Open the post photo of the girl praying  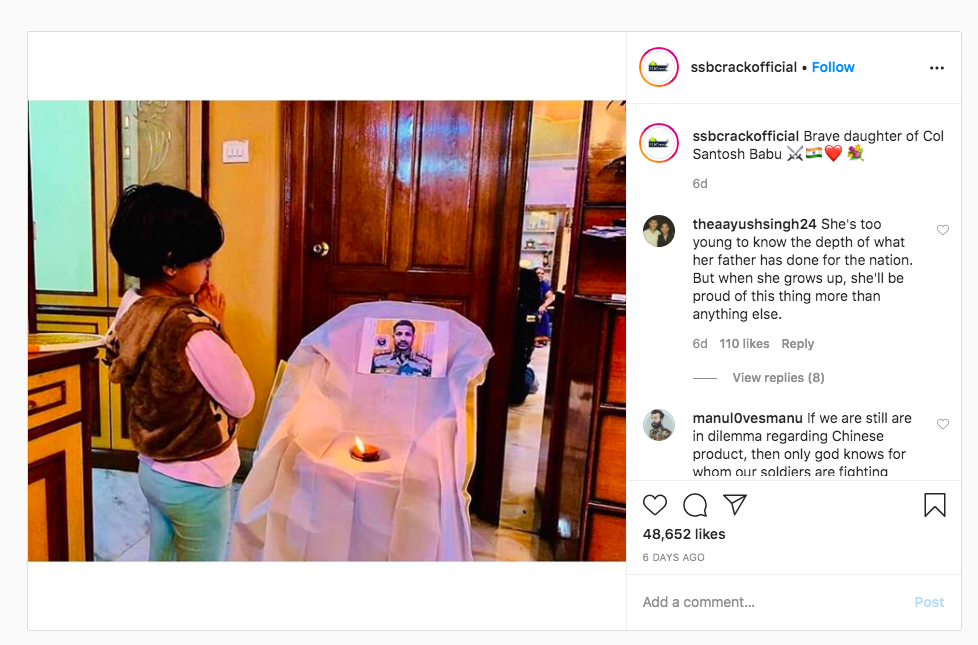click(327, 331)
